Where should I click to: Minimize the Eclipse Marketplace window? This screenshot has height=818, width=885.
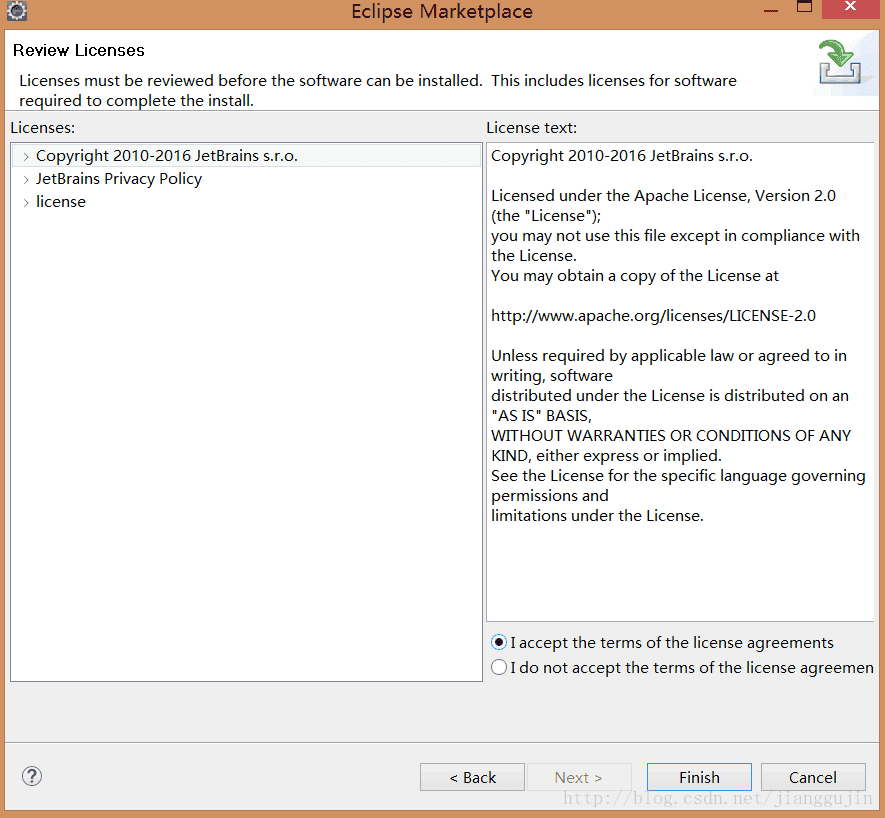771,10
